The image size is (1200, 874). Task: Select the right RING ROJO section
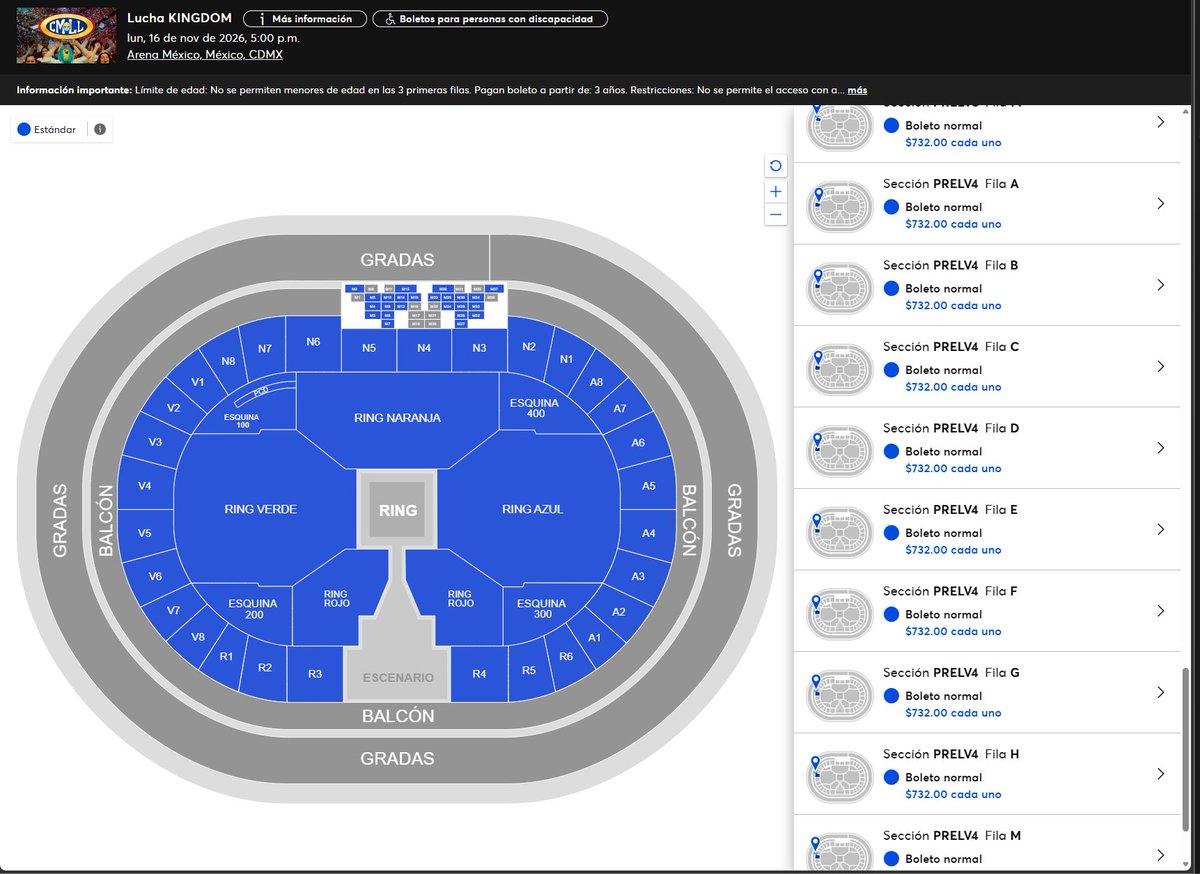point(459,598)
